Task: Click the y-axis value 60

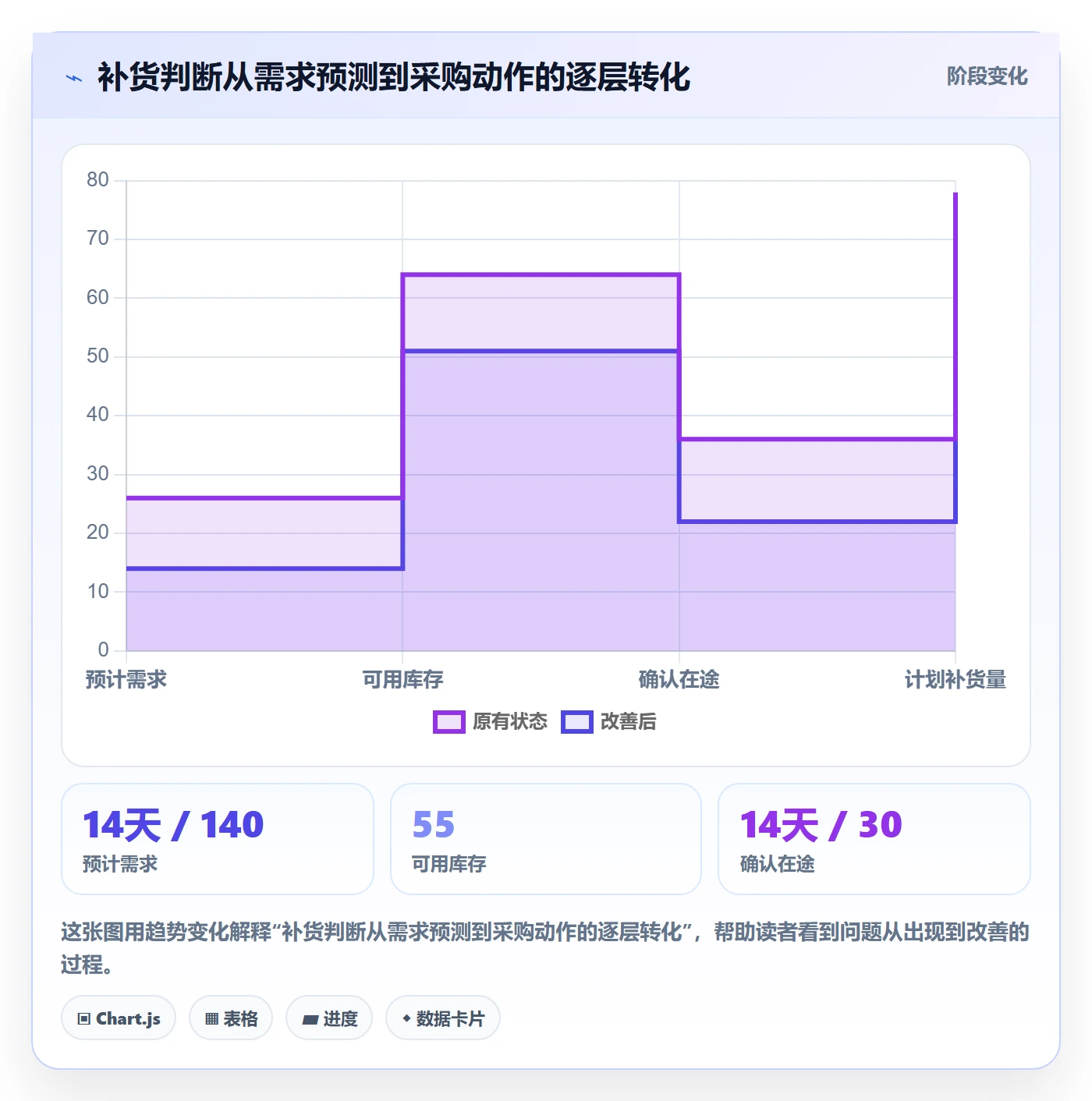Action: [97, 298]
